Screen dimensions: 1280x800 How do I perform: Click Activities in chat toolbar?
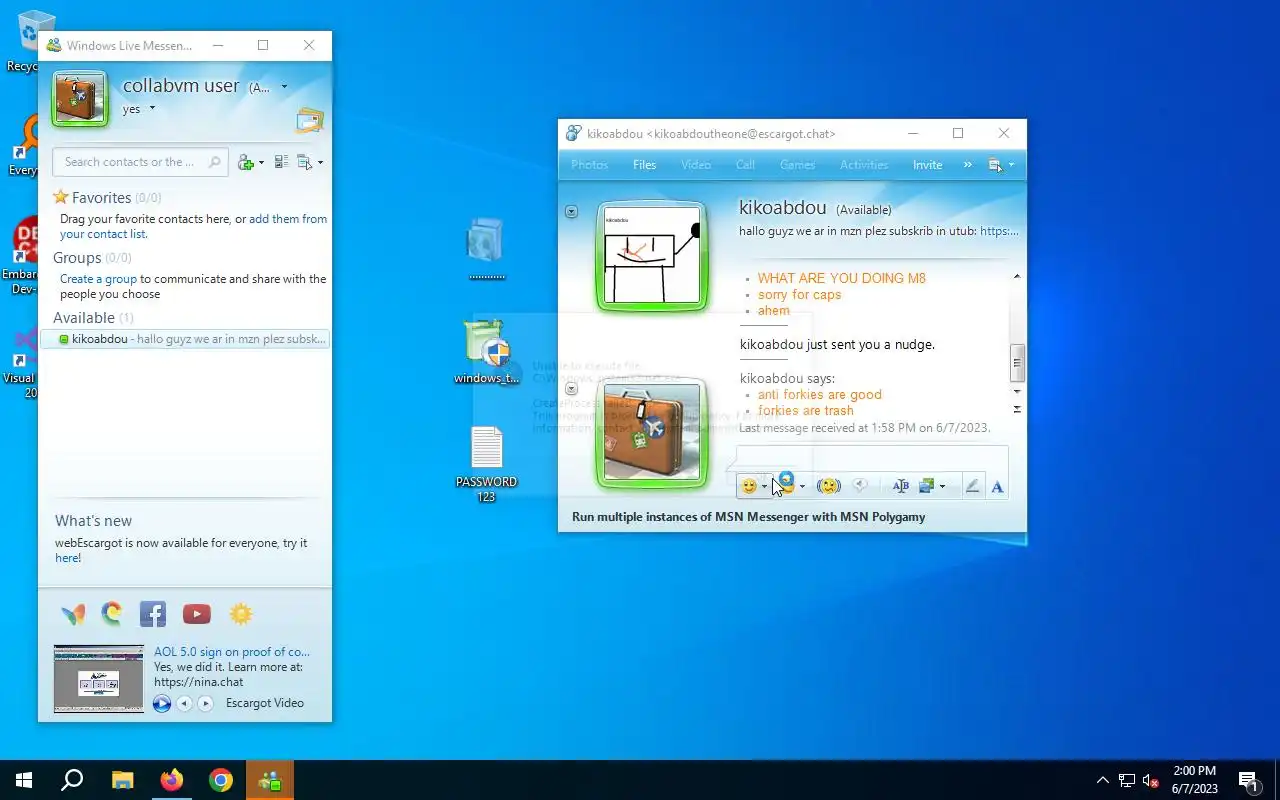(864, 165)
